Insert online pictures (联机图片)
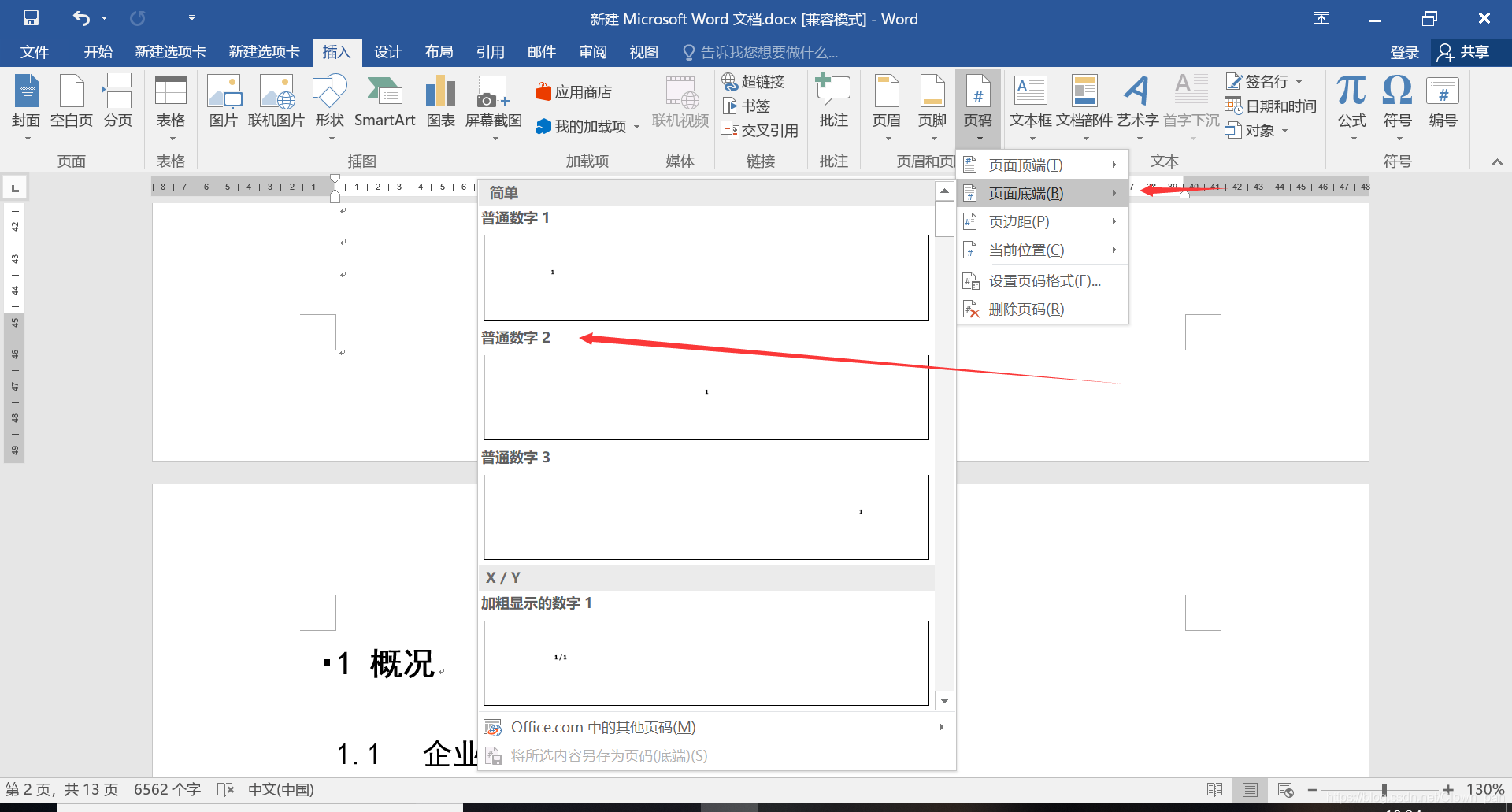This screenshot has height=812, width=1512. click(x=276, y=102)
